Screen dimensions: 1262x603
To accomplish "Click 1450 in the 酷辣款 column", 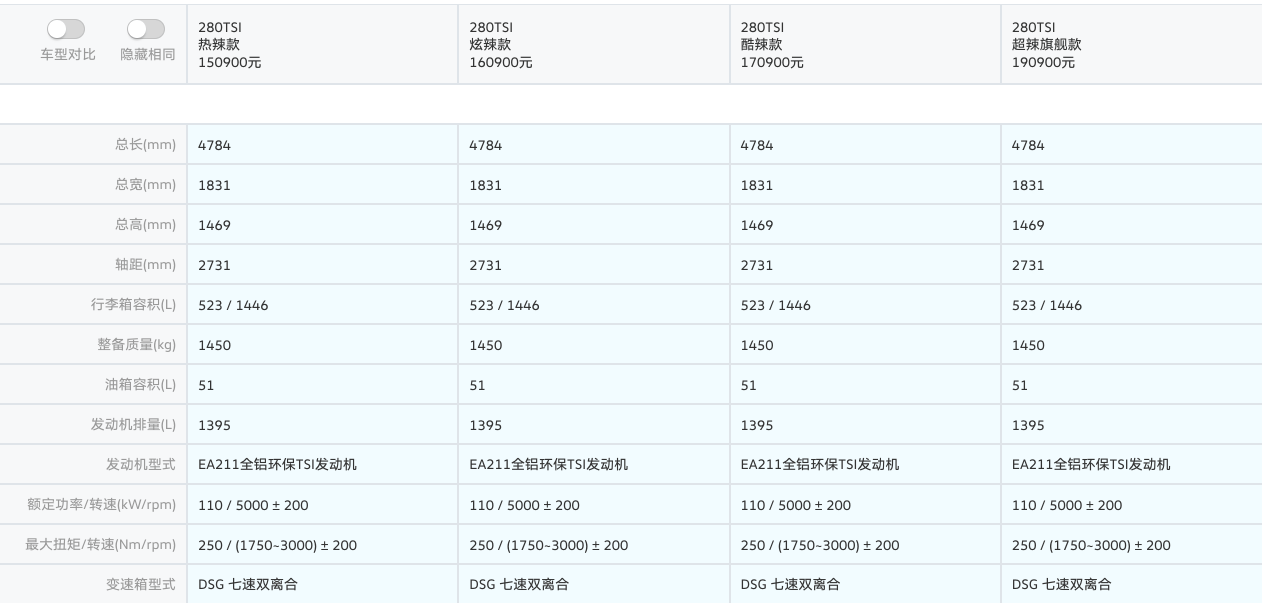I will (x=757, y=345).
